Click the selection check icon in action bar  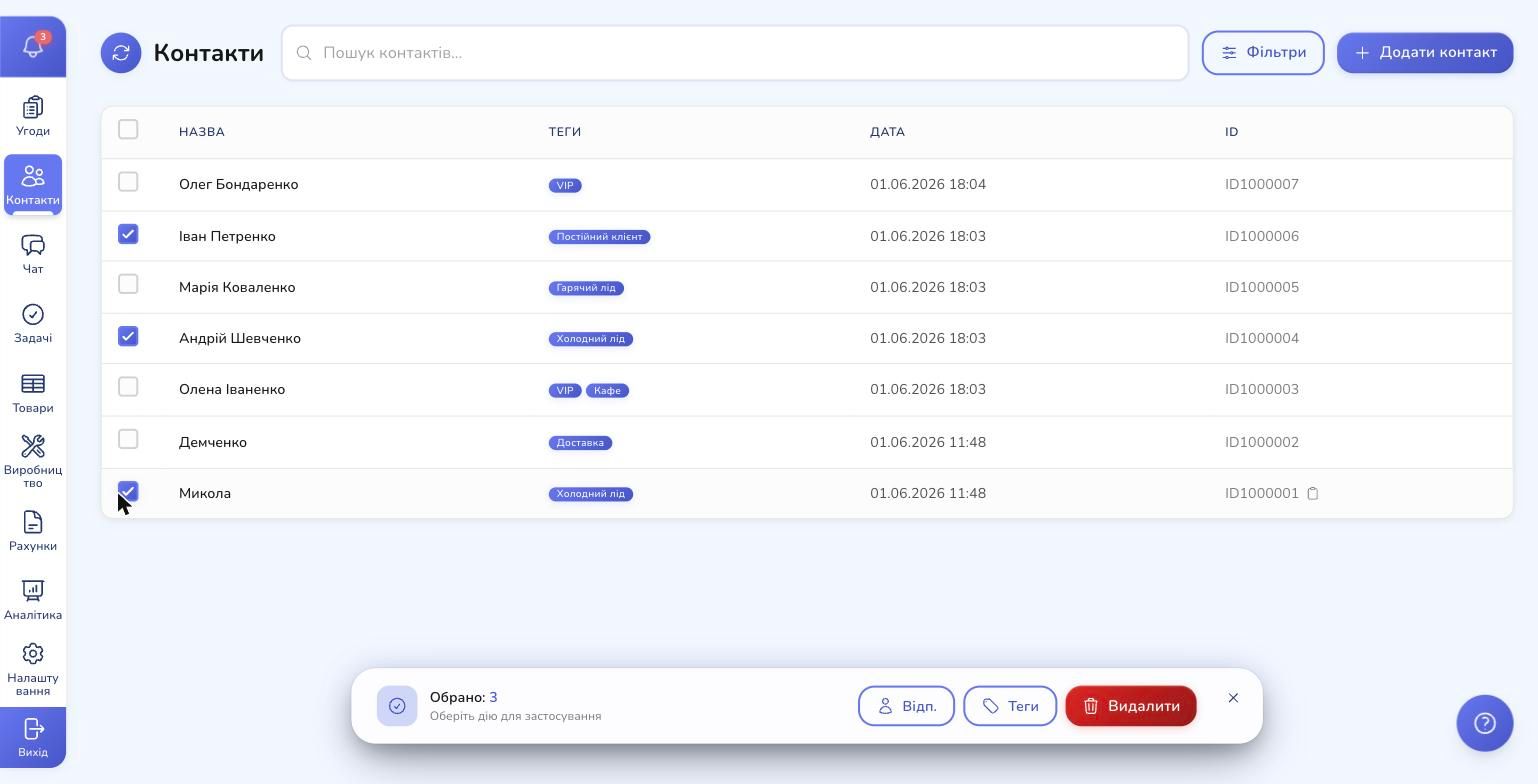click(397, 706)
